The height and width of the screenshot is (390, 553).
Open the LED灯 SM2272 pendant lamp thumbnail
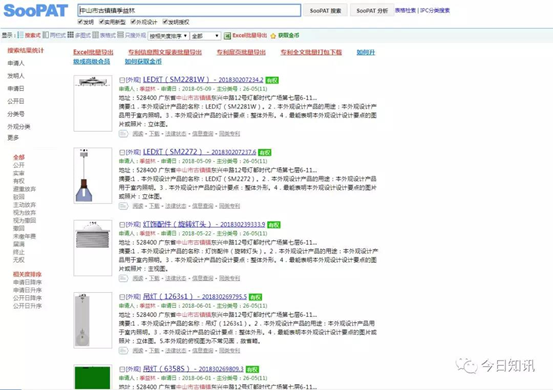[x=93, y=176]
